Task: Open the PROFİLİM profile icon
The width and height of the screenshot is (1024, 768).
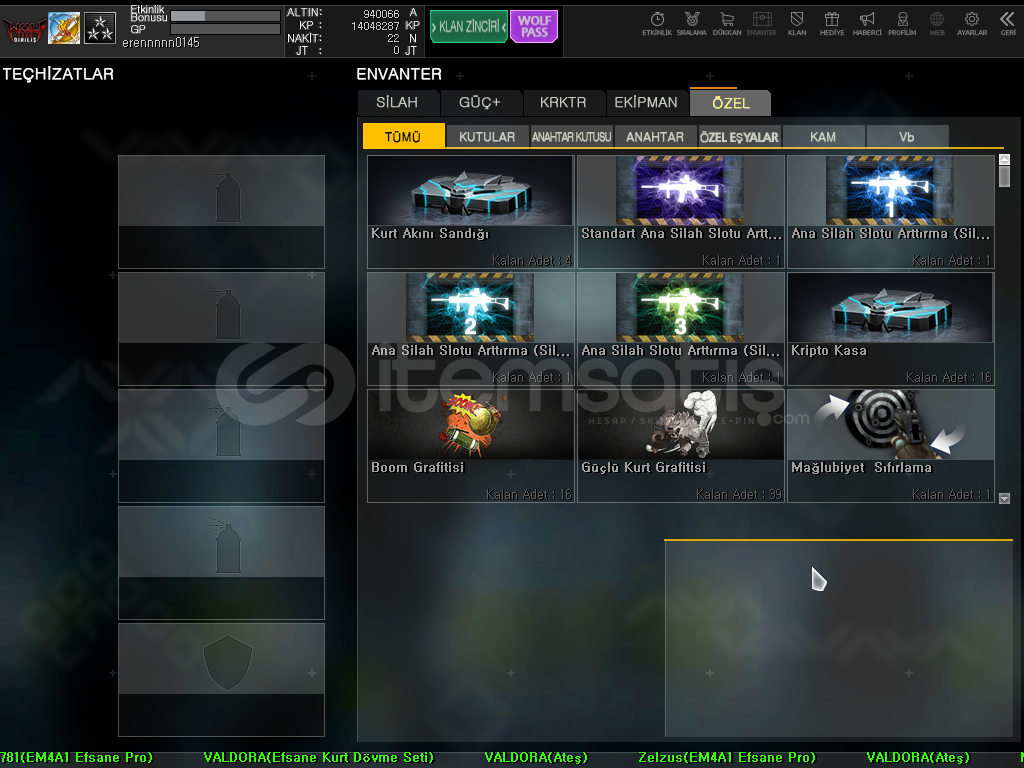Action: point(902,24)
